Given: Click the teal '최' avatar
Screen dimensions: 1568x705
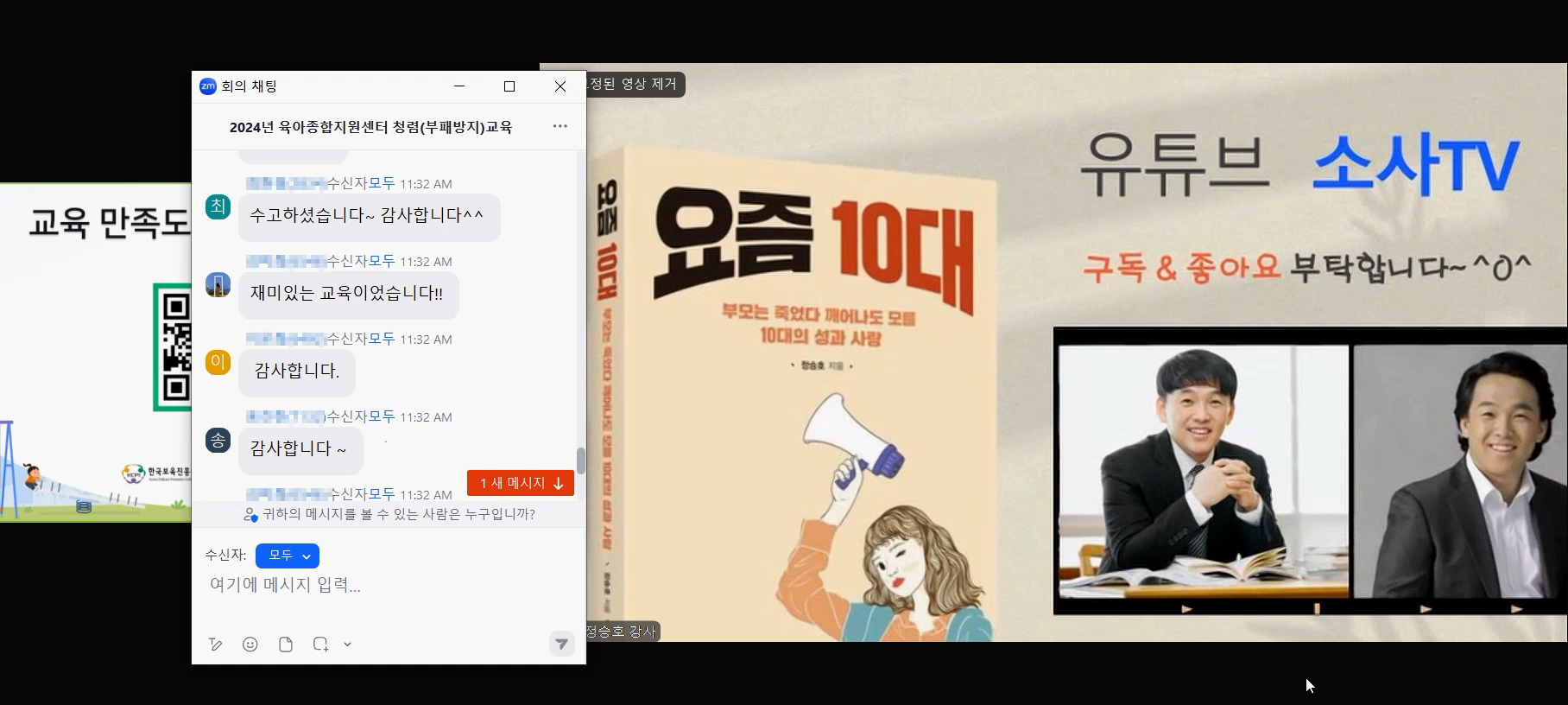Looking at the screenshot, I should tap(218, 206).
